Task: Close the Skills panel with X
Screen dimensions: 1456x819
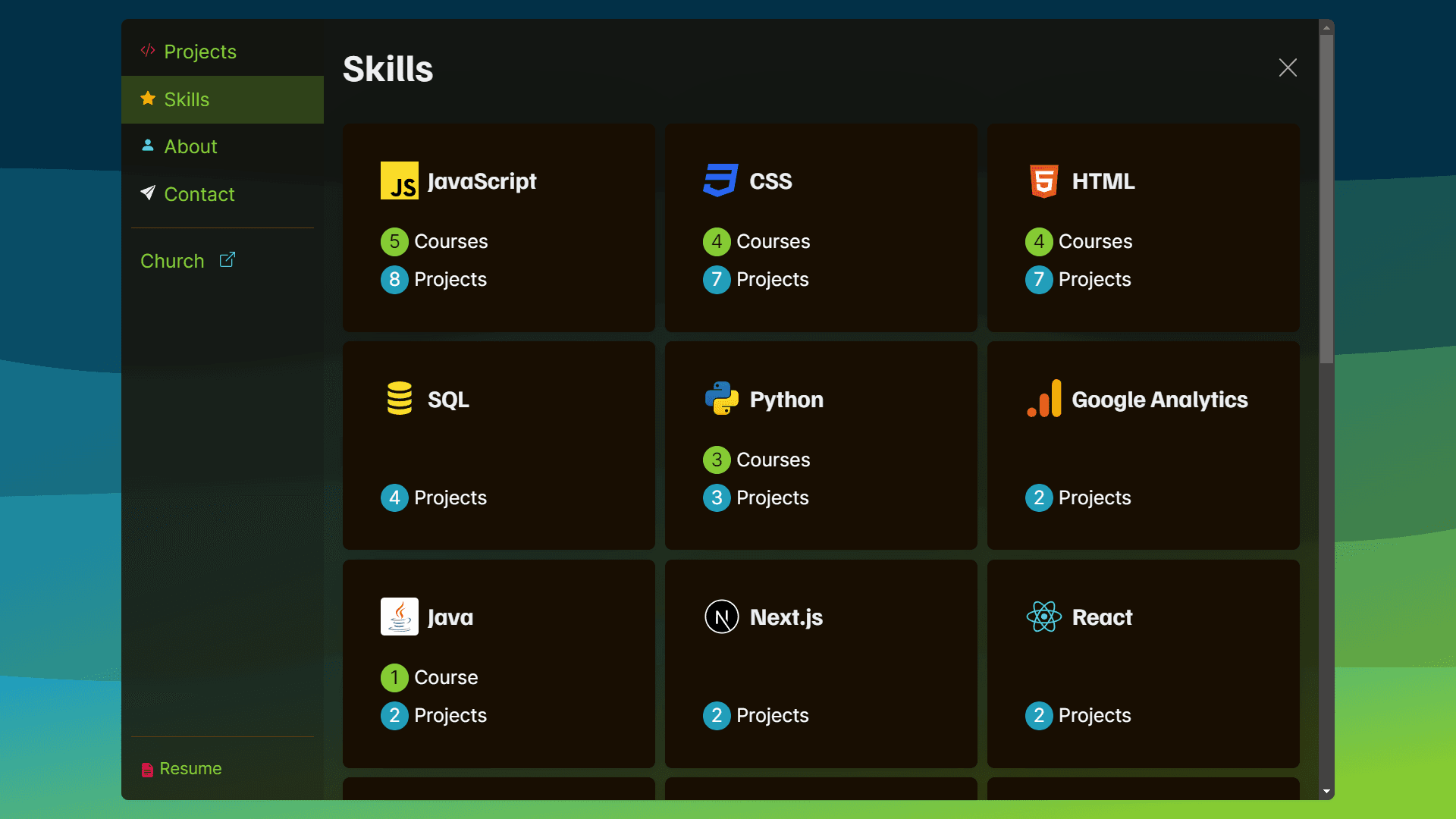Action: click(1288, 67)
